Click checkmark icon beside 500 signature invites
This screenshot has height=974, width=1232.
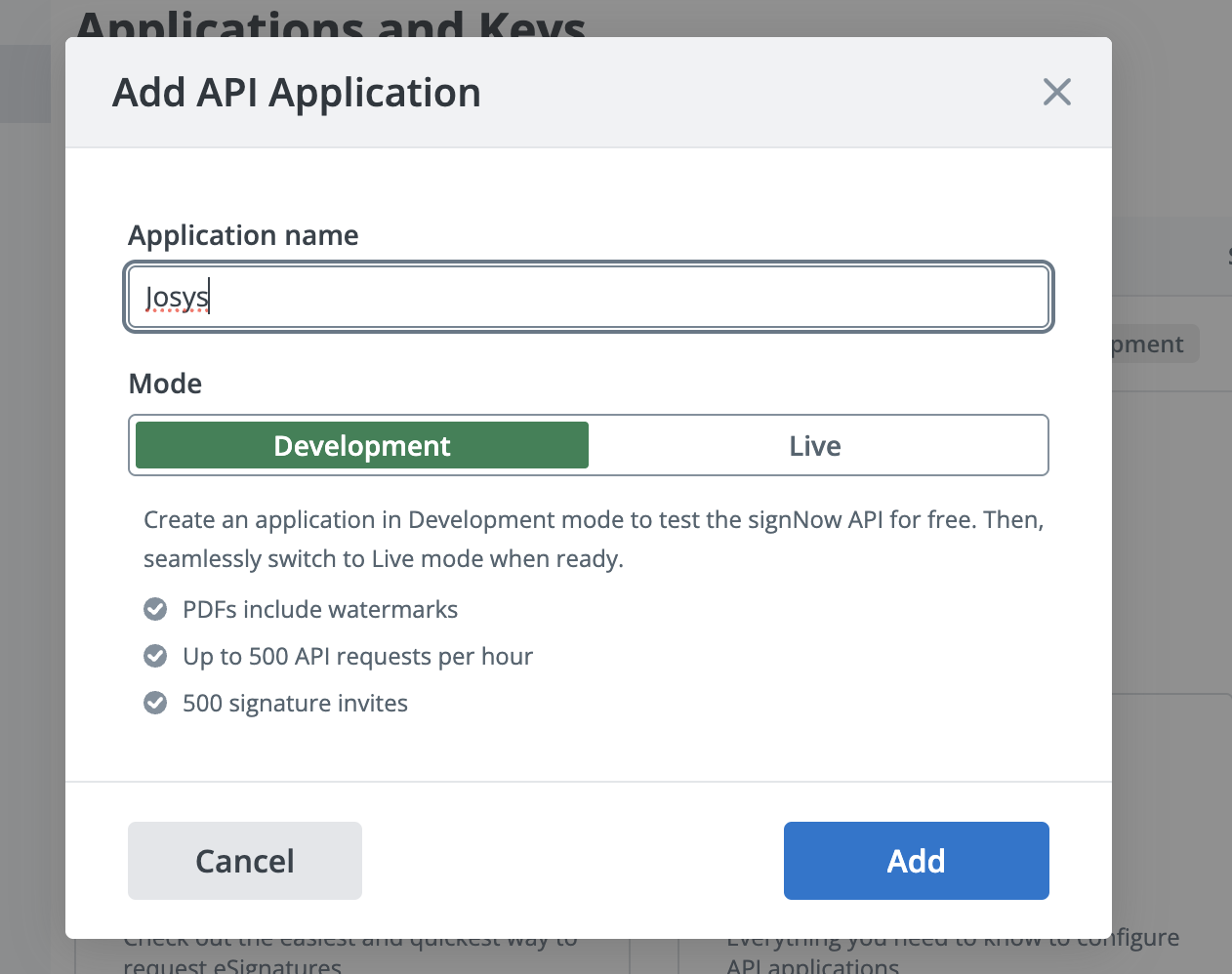pos(155,703)
